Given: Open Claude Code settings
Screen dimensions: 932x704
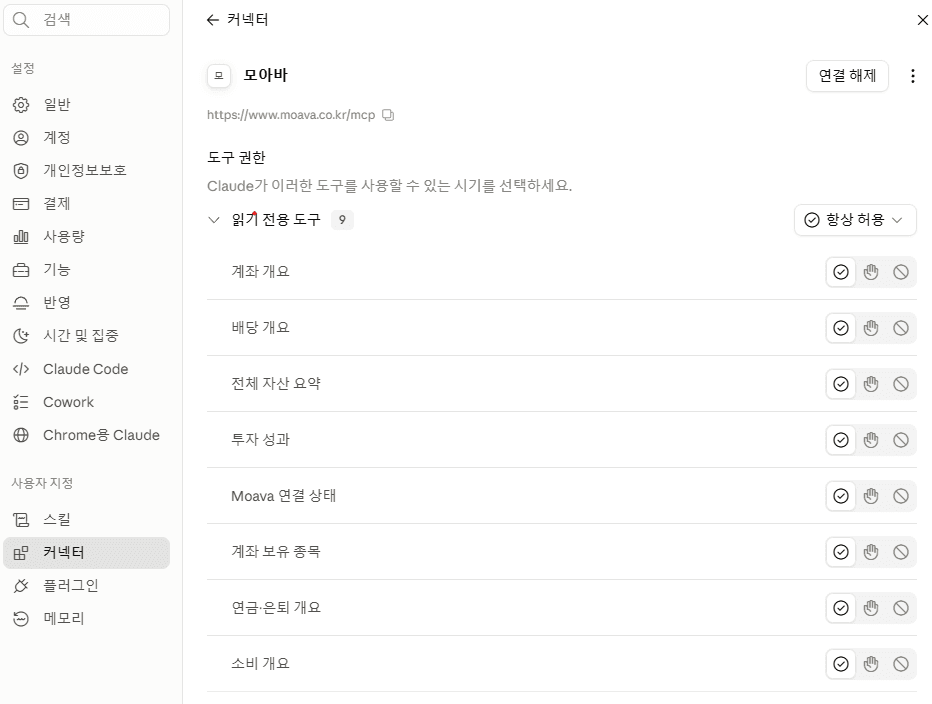Looking at the screenshot, I should pyautogui.click(x=87, y=369).
